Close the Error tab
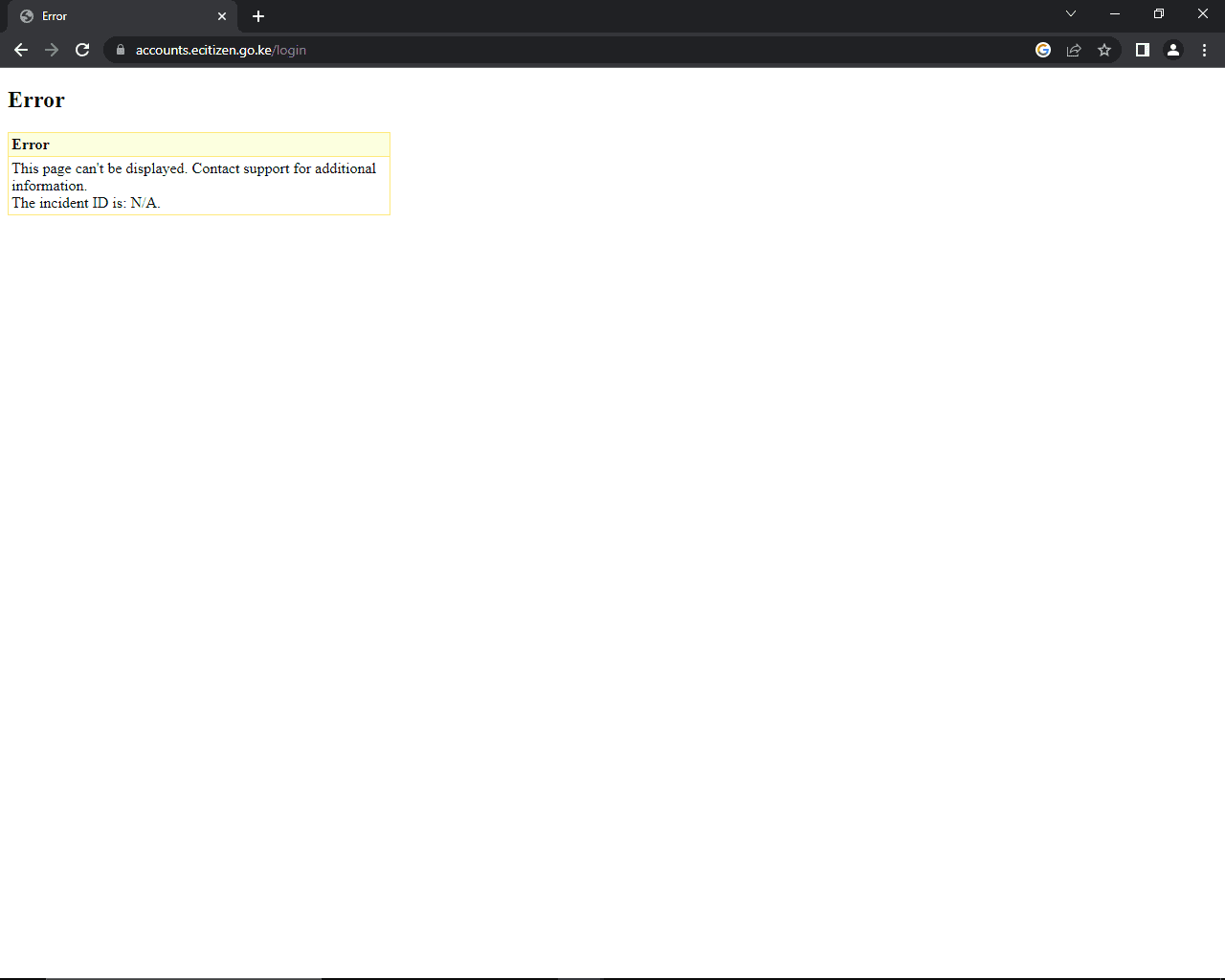Image resolution: width=1225 pixels, height=980 pixels. coord(222,16)
